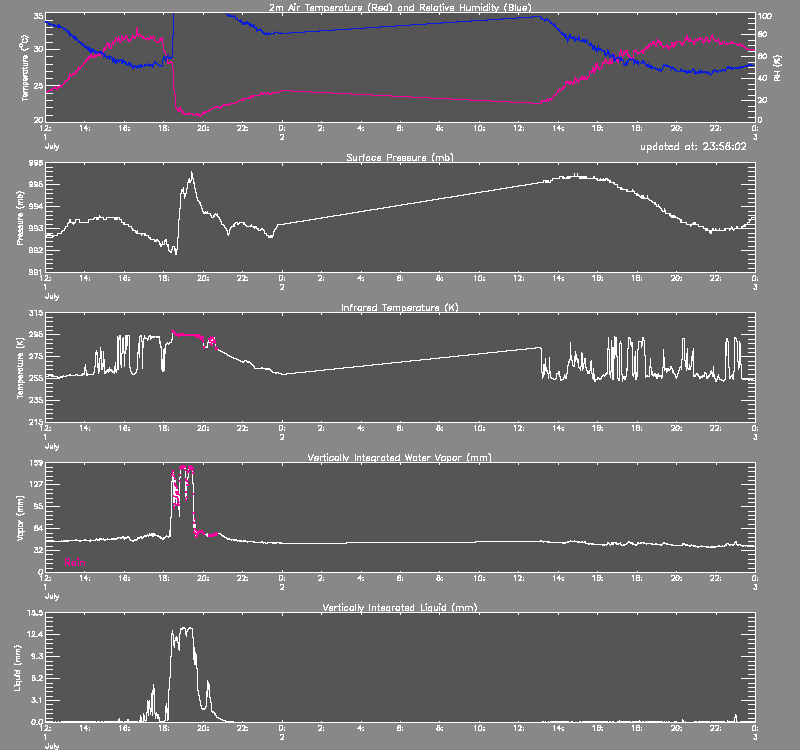Click the 'Vertically Integrated Liquid (mm)' title
800x750 pixels.
pos(400,607)
